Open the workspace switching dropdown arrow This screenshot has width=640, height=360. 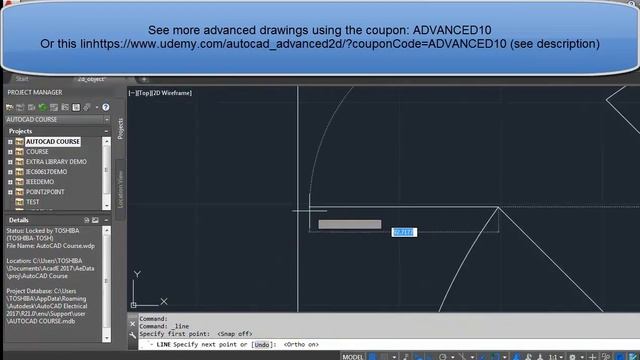point(582,357)
